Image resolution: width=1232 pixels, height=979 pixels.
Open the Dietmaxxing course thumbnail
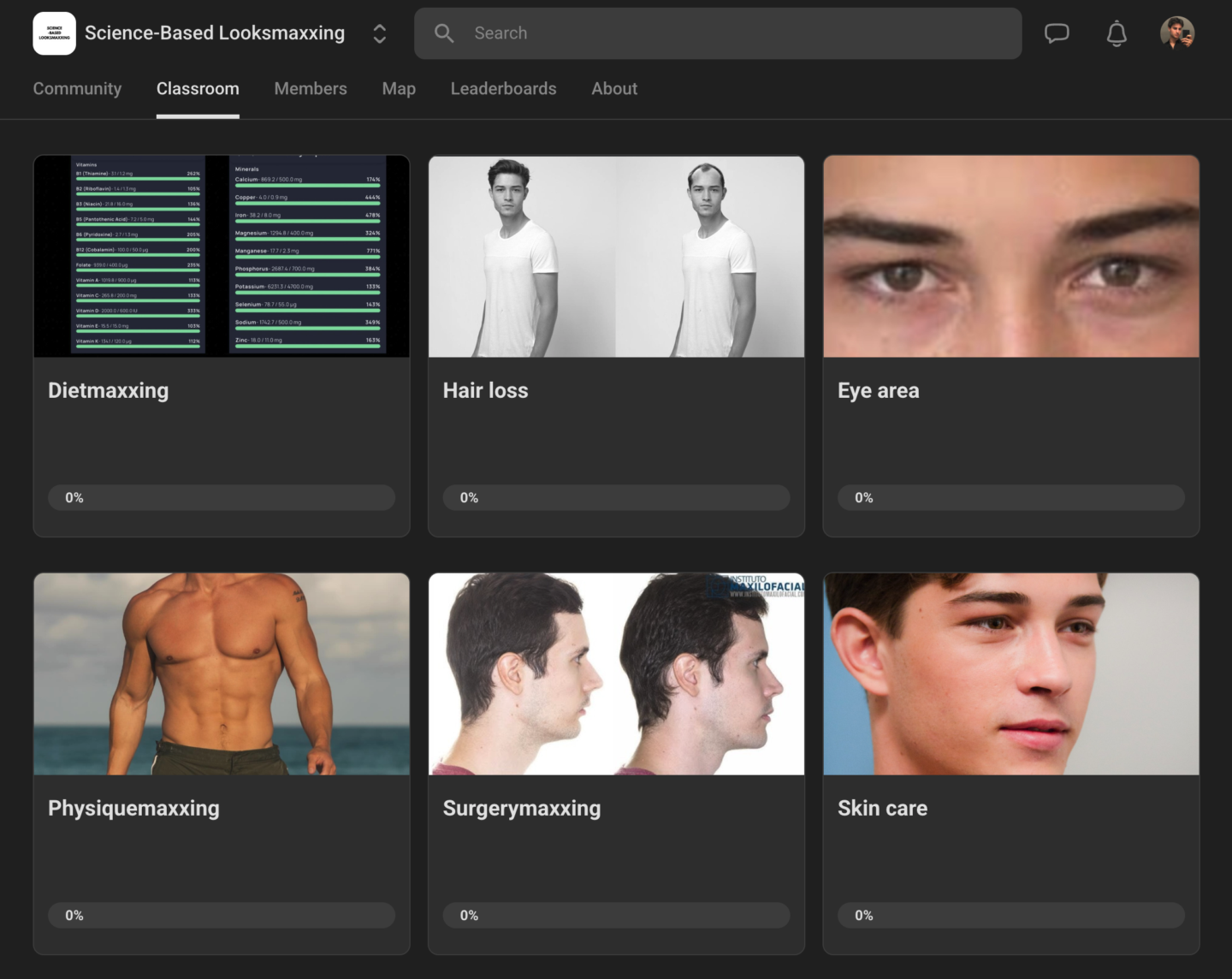click(222, 257)
